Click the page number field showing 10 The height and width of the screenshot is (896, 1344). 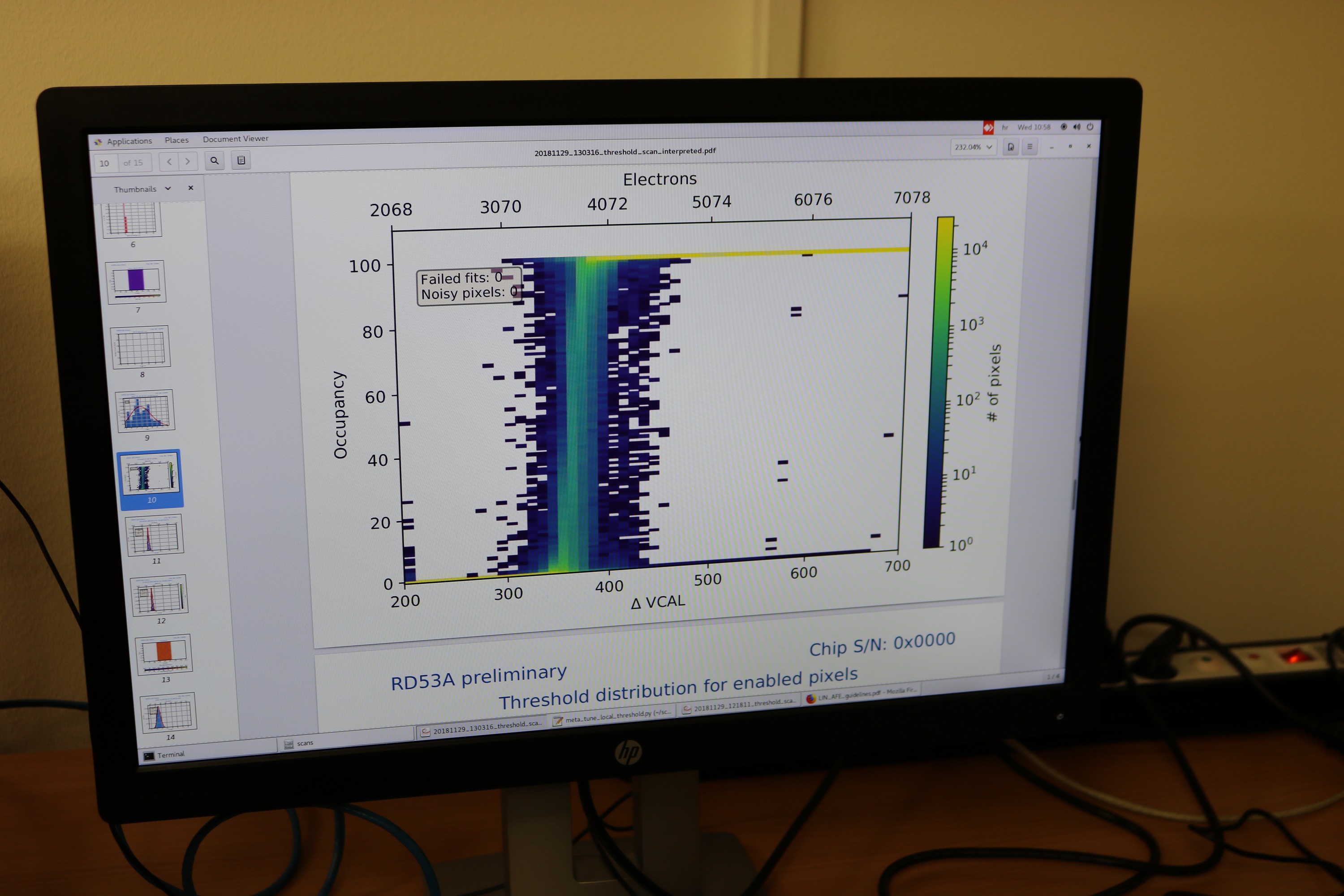[x=105, y=164]
